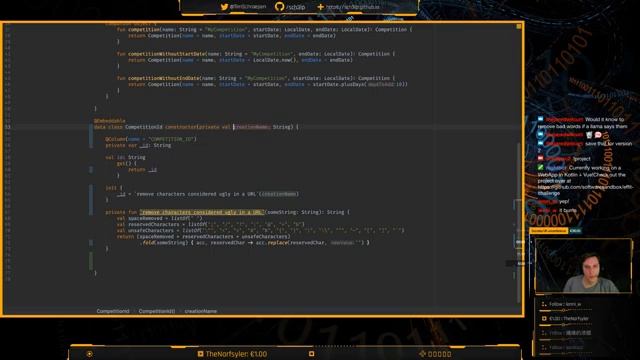Click the speech bubble emote in chat
The image size is (640, 360).
598,135
